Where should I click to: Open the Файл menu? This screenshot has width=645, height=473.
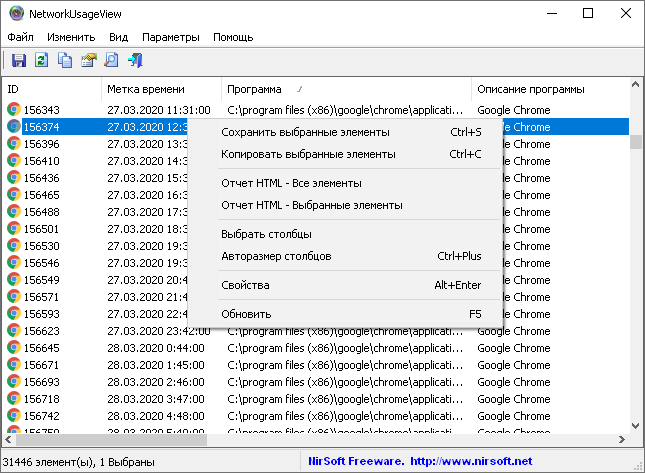pyautogui.click(x=20, y=37)
